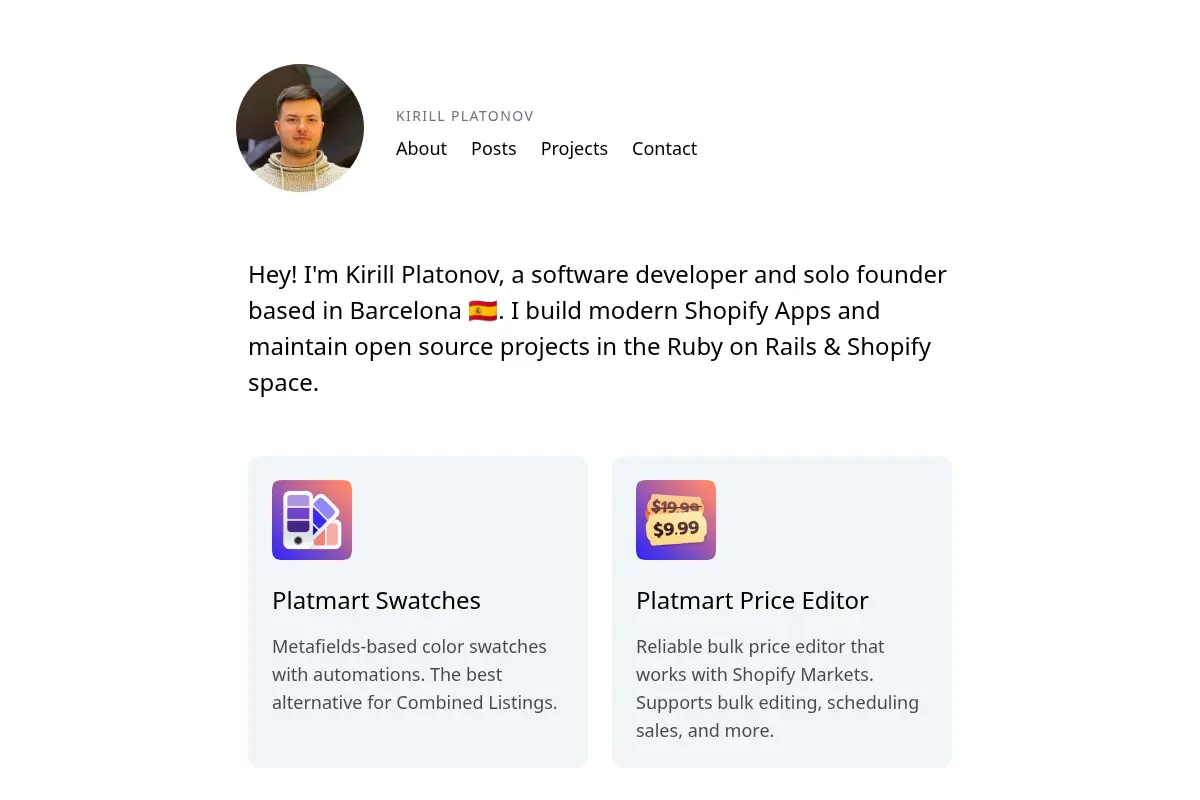Click the purple color palette card graphic
This screenshot has height=800, width=1200.
[x=298, y=520]
